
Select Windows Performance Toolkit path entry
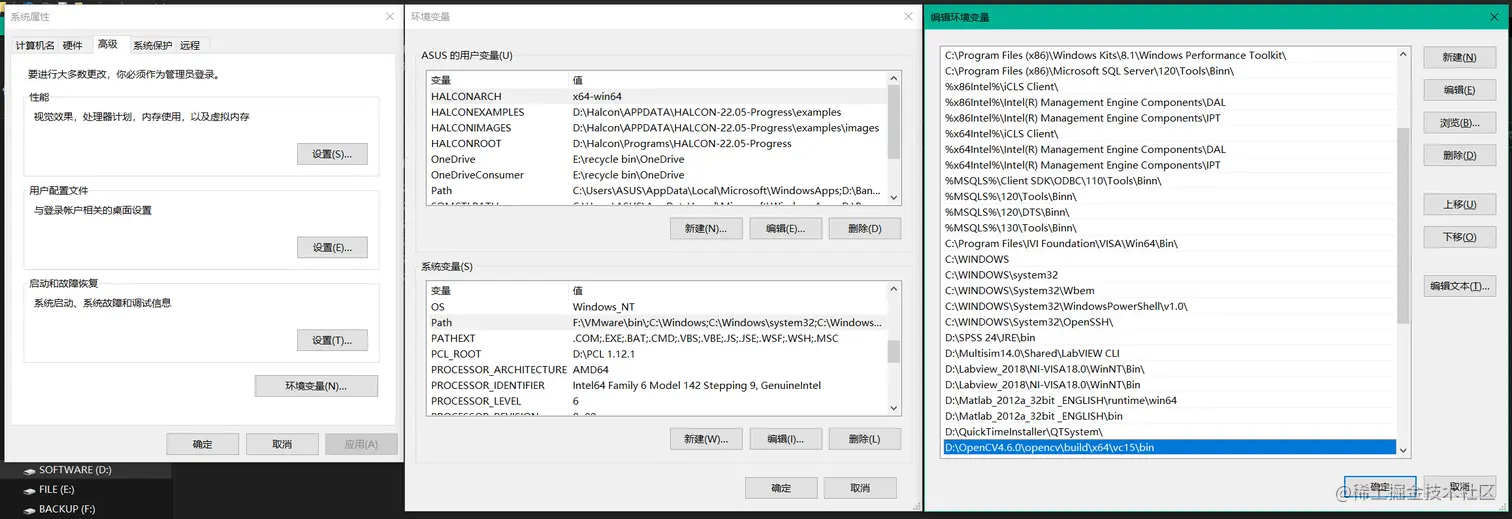pos(1169,55)
